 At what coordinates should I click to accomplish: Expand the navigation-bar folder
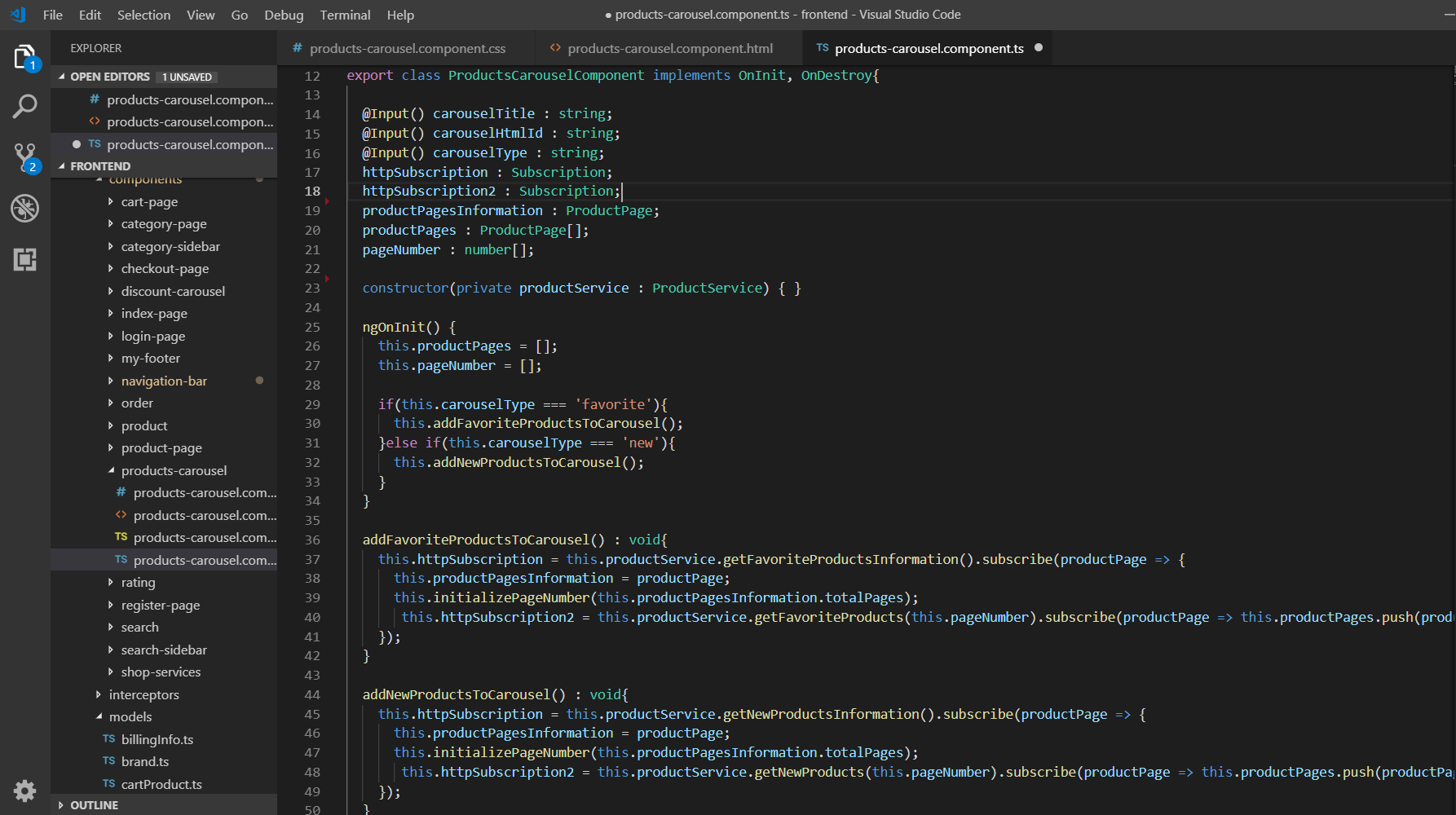[164, 381]
